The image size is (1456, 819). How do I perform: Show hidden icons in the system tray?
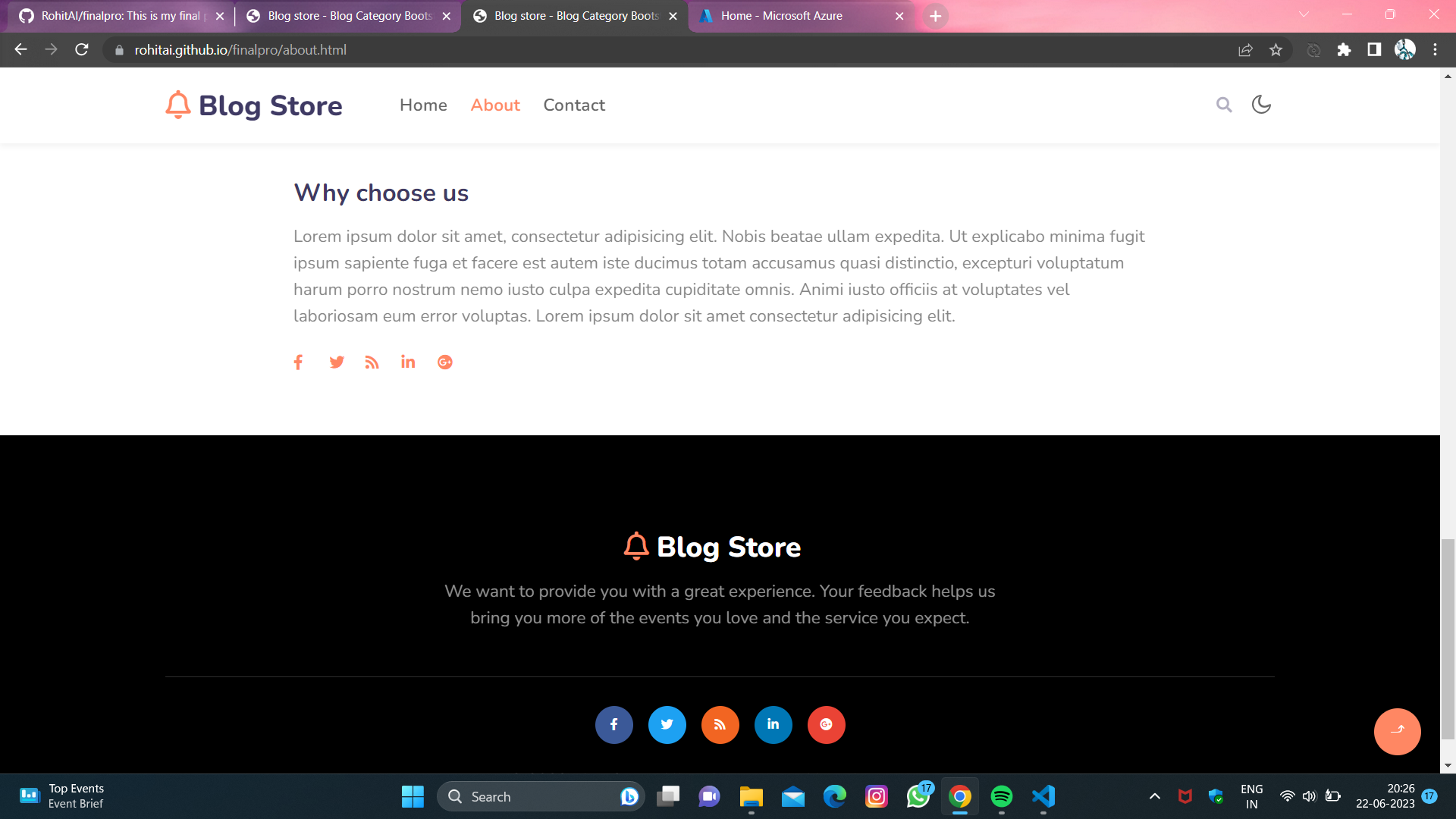pos(1154,796)
